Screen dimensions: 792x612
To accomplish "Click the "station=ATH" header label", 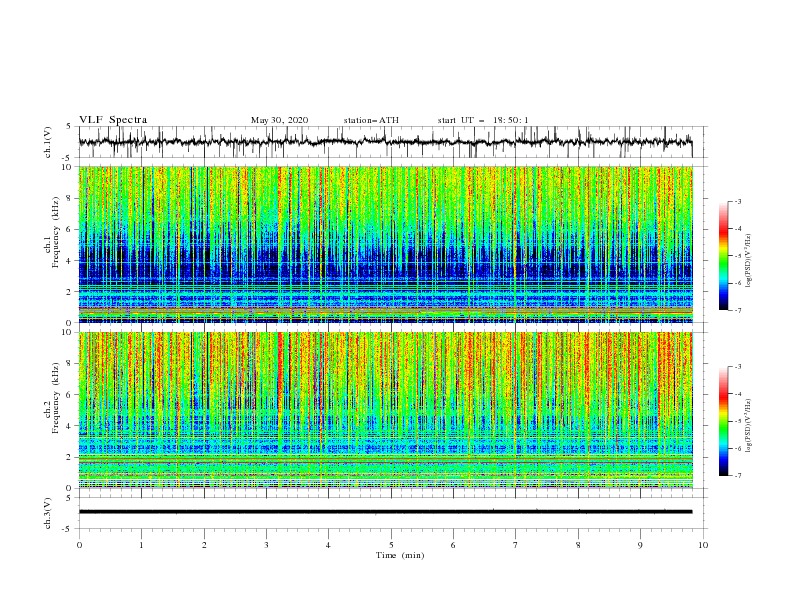I will 371,120.
